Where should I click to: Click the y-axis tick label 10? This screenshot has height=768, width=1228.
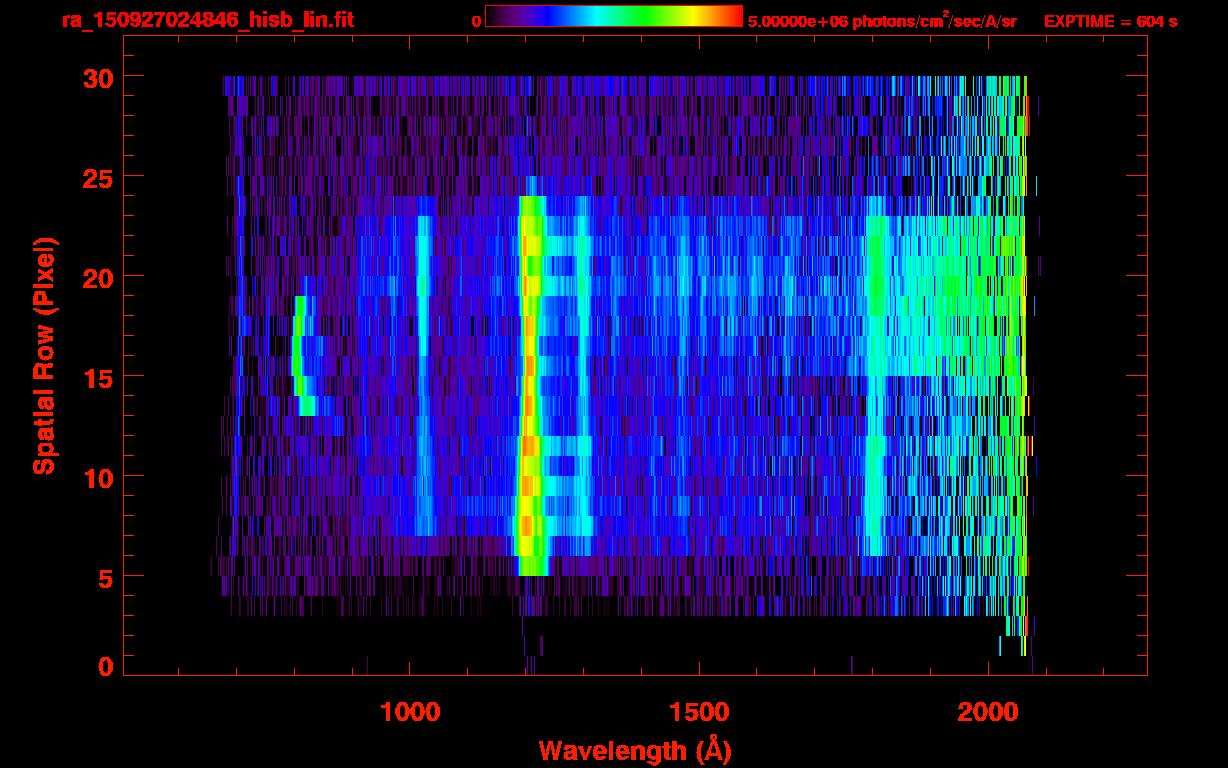click(97, 477)
